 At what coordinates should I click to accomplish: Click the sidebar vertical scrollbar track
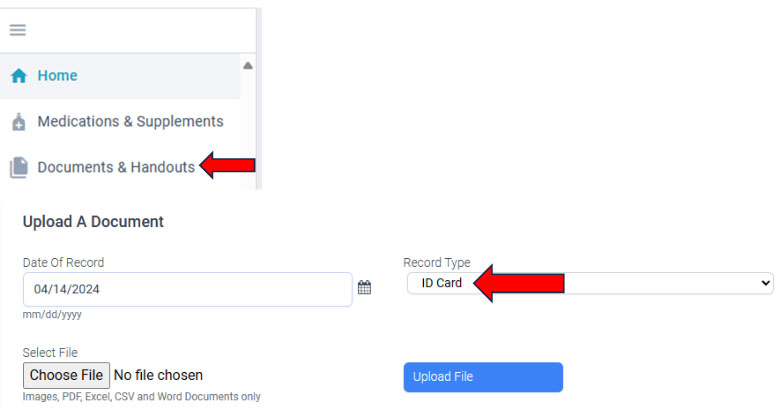point(248,130)
